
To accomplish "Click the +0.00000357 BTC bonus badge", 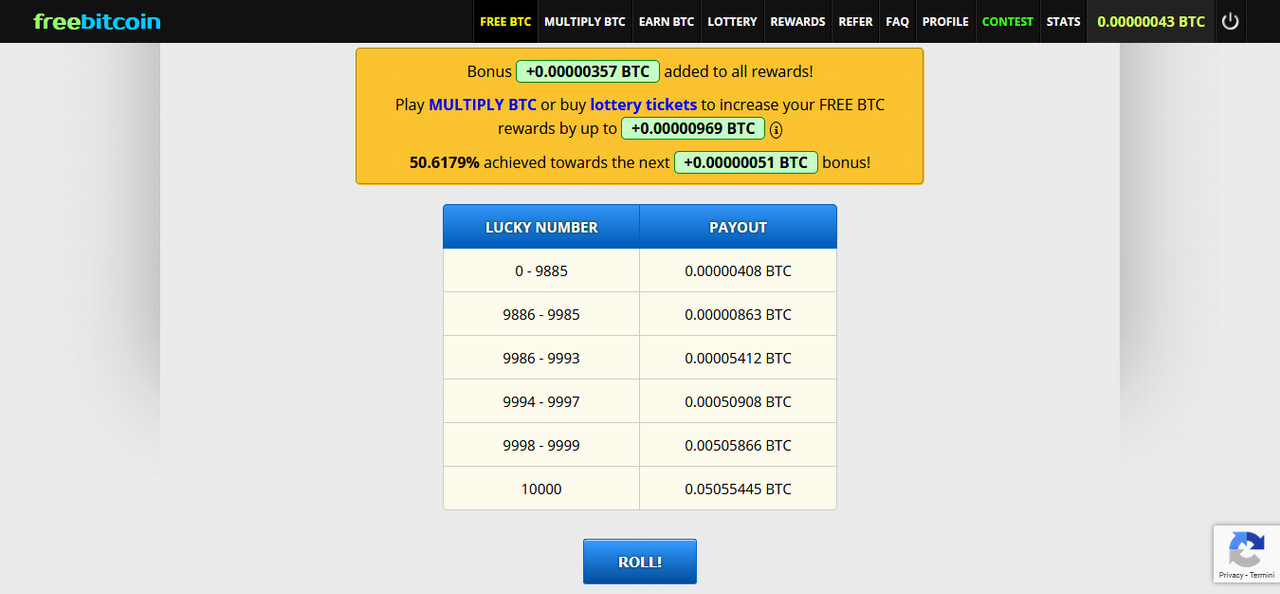I will click(x=588, y=71).
